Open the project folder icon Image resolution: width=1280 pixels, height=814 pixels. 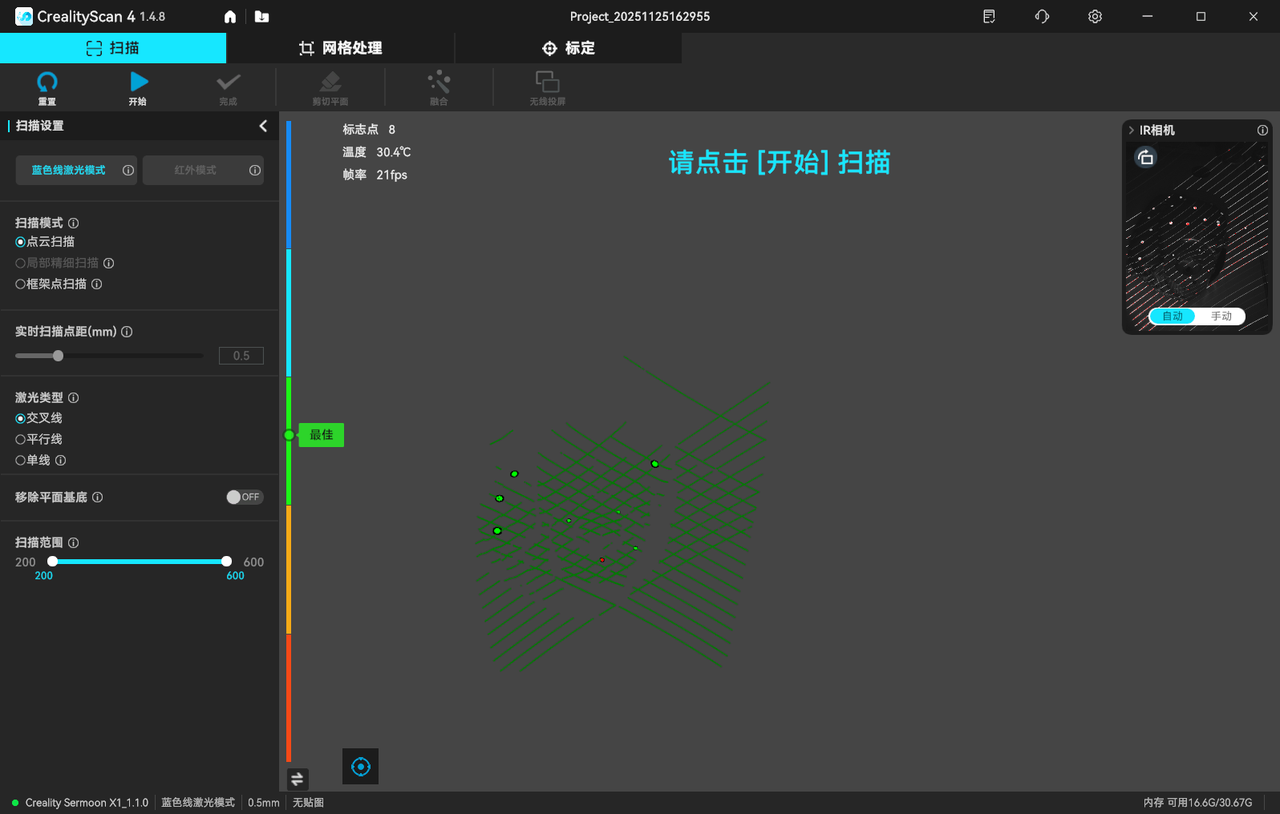point(261,17)
